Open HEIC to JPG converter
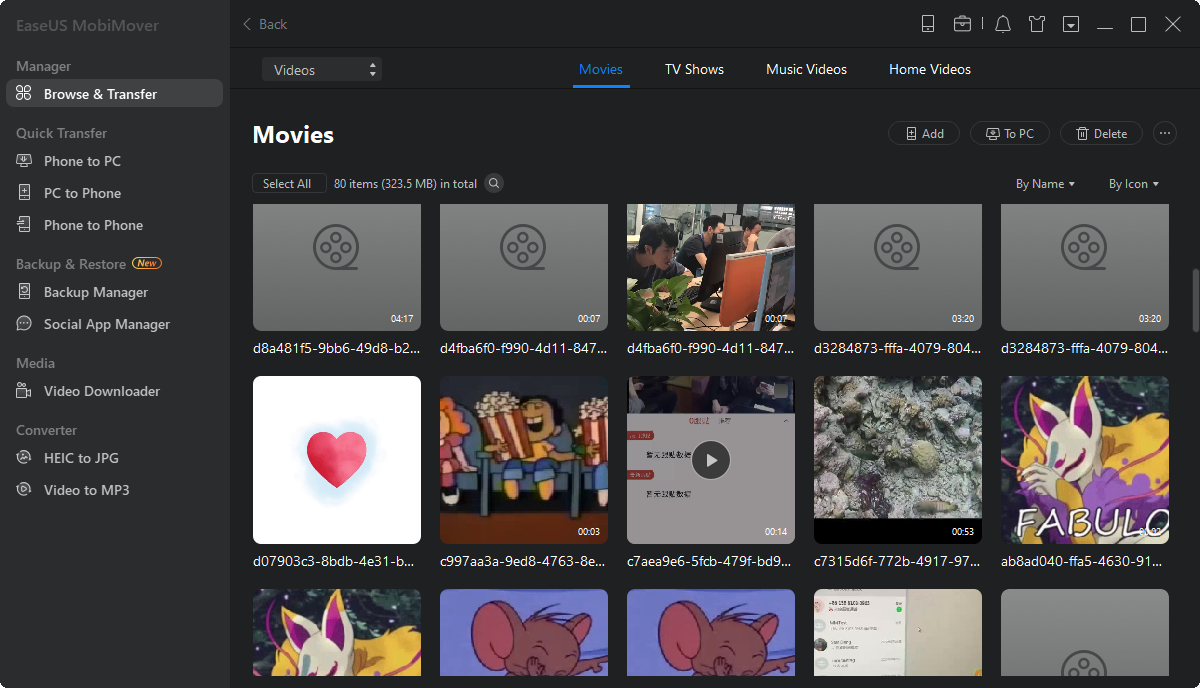The height and width of the screenshot is (688, 1200). pyautogui.click(x=81, y=458)
